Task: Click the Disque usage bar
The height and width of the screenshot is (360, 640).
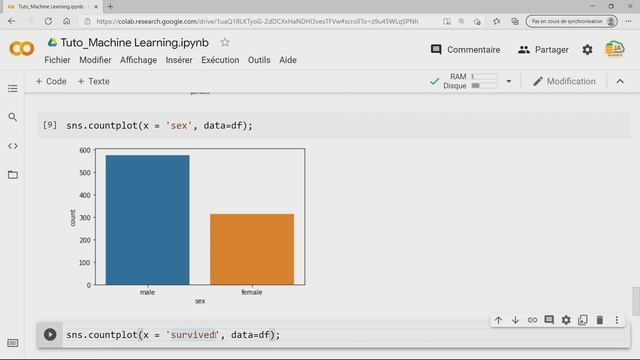Action: (x=484, y=86)
